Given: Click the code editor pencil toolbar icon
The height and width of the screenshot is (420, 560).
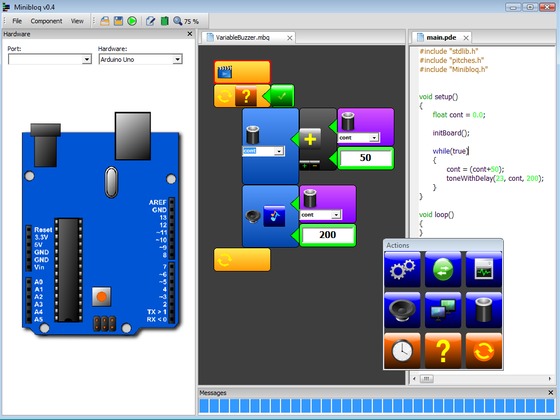Looking at the screenshot, I should [150, 21].
